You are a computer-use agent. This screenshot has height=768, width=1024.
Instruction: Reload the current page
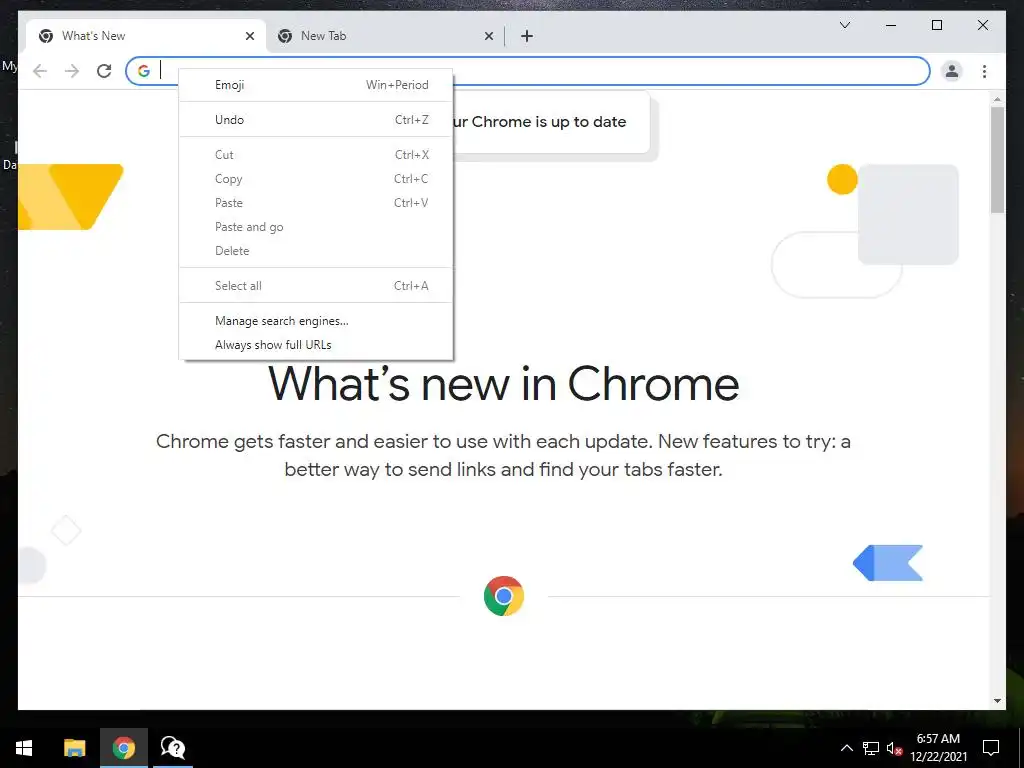tap(104, 71)
